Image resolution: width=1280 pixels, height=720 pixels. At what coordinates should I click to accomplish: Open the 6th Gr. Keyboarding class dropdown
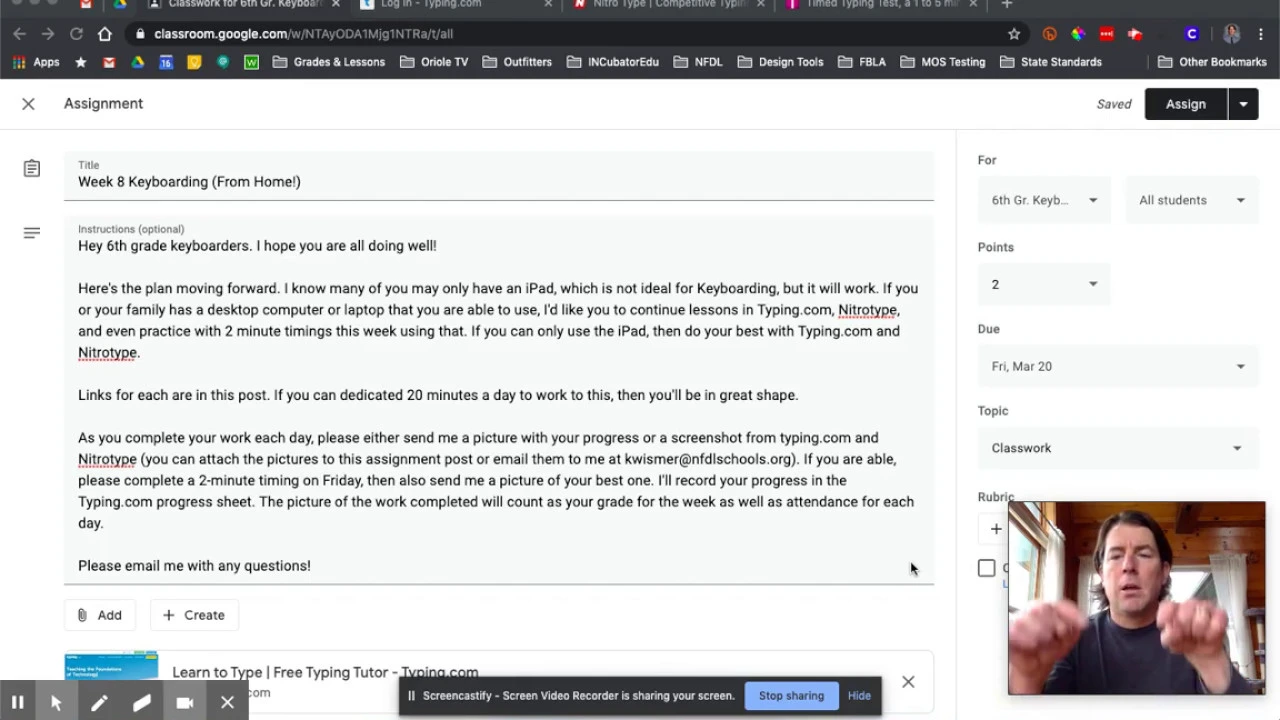click(x=1044, y=200)
